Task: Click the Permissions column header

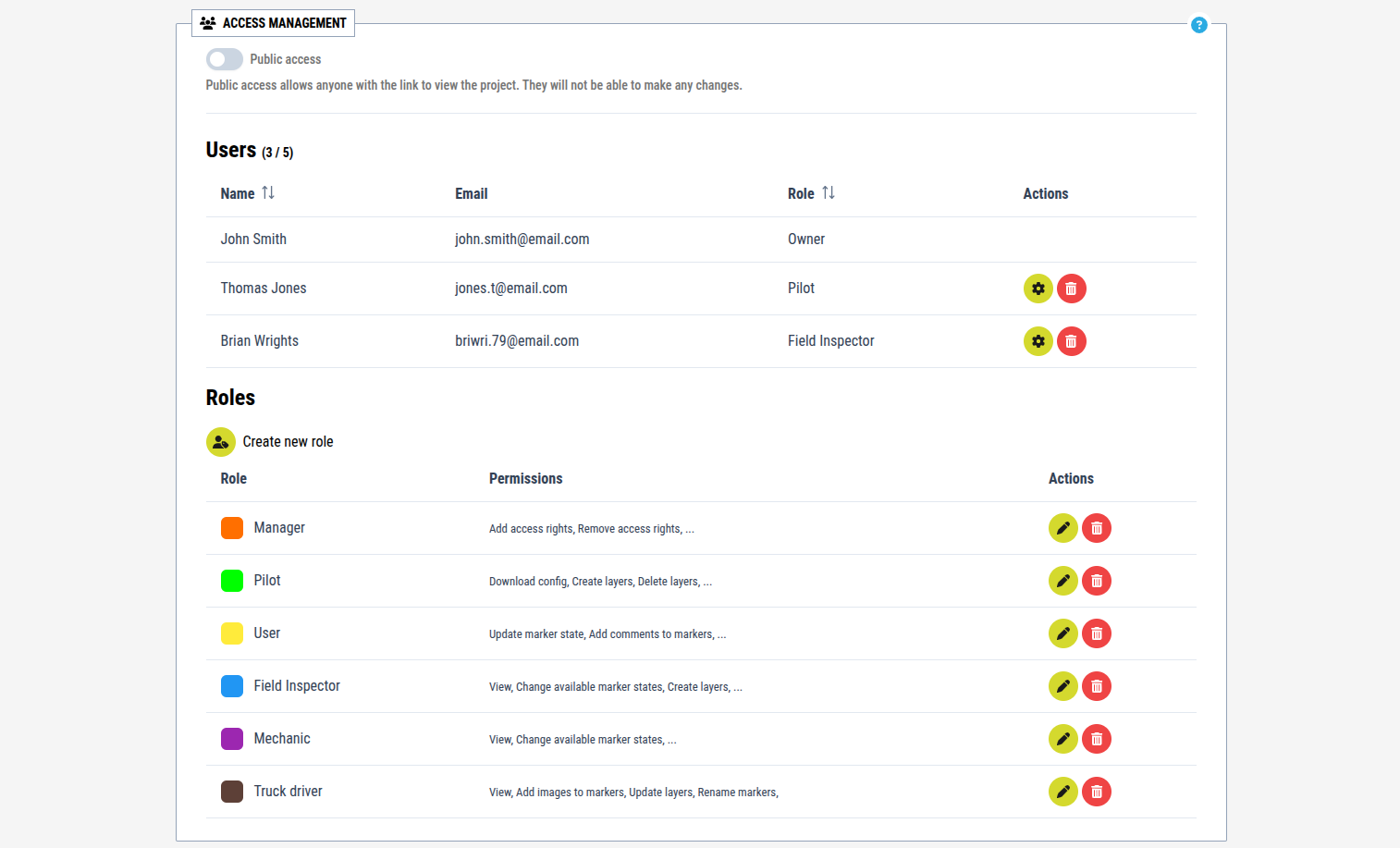Action: point(525,478)
